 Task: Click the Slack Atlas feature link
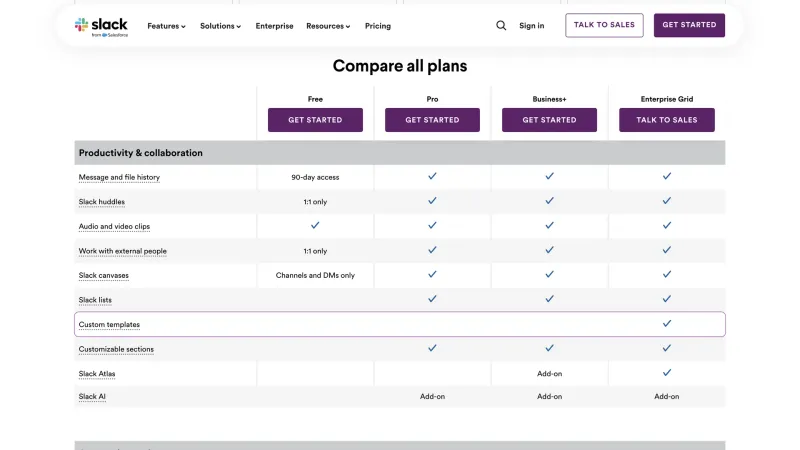point(97,373)
